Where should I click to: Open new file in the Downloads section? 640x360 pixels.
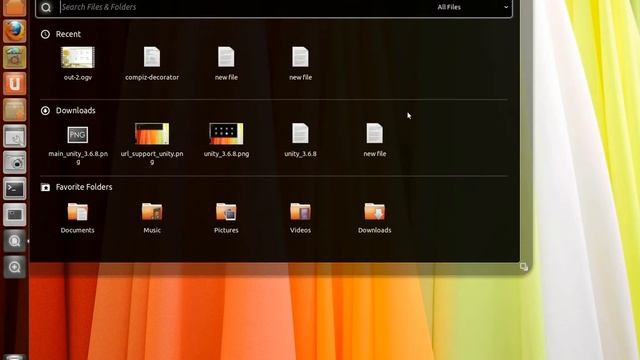click(x=375, y=140)
